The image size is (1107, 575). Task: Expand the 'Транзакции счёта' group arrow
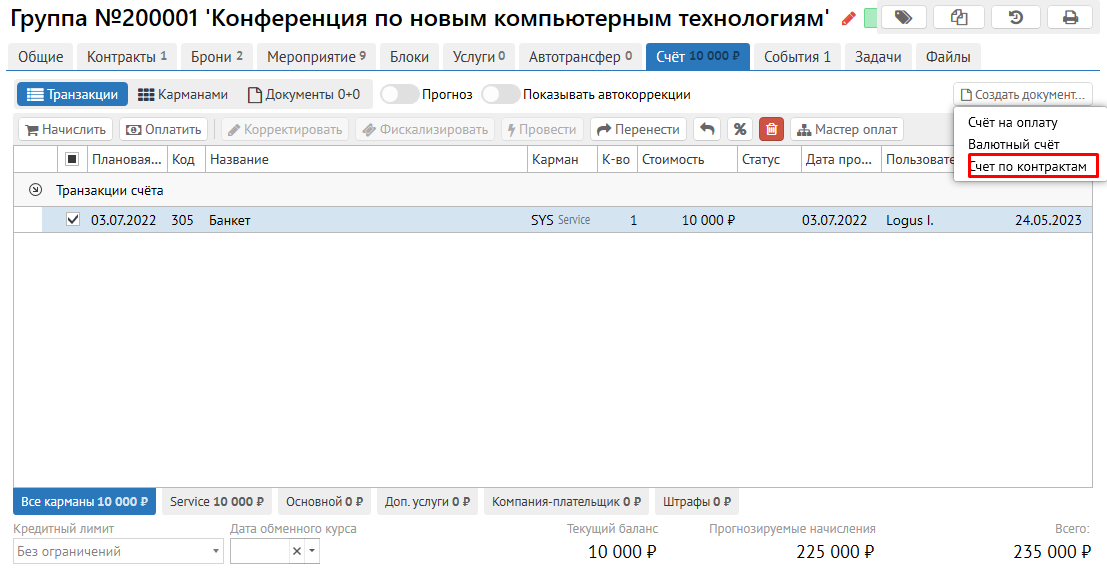tap(35, 190)
